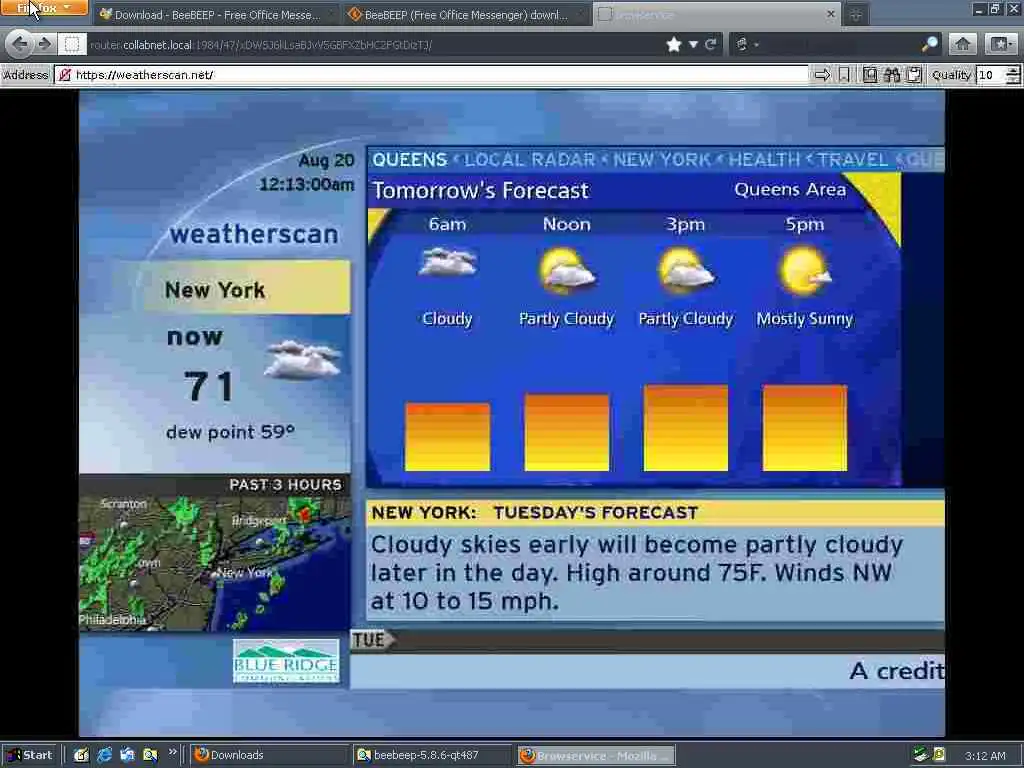This screenshot has width=1024, height=768.
Task: Click the system clock showing 3:12 AM
Action: click(985, 756)
